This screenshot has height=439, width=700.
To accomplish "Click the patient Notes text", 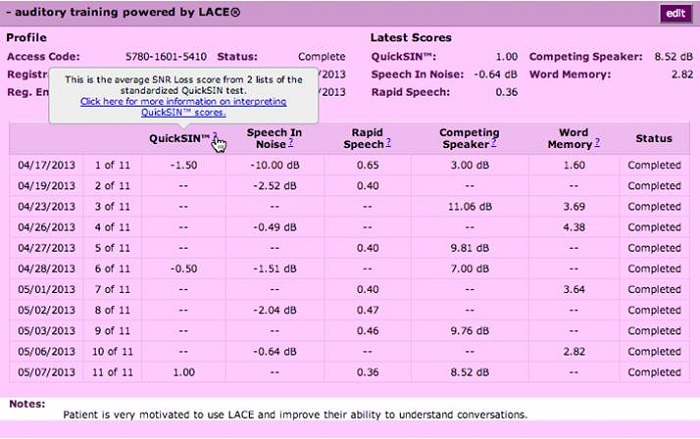I will (295, 415).
